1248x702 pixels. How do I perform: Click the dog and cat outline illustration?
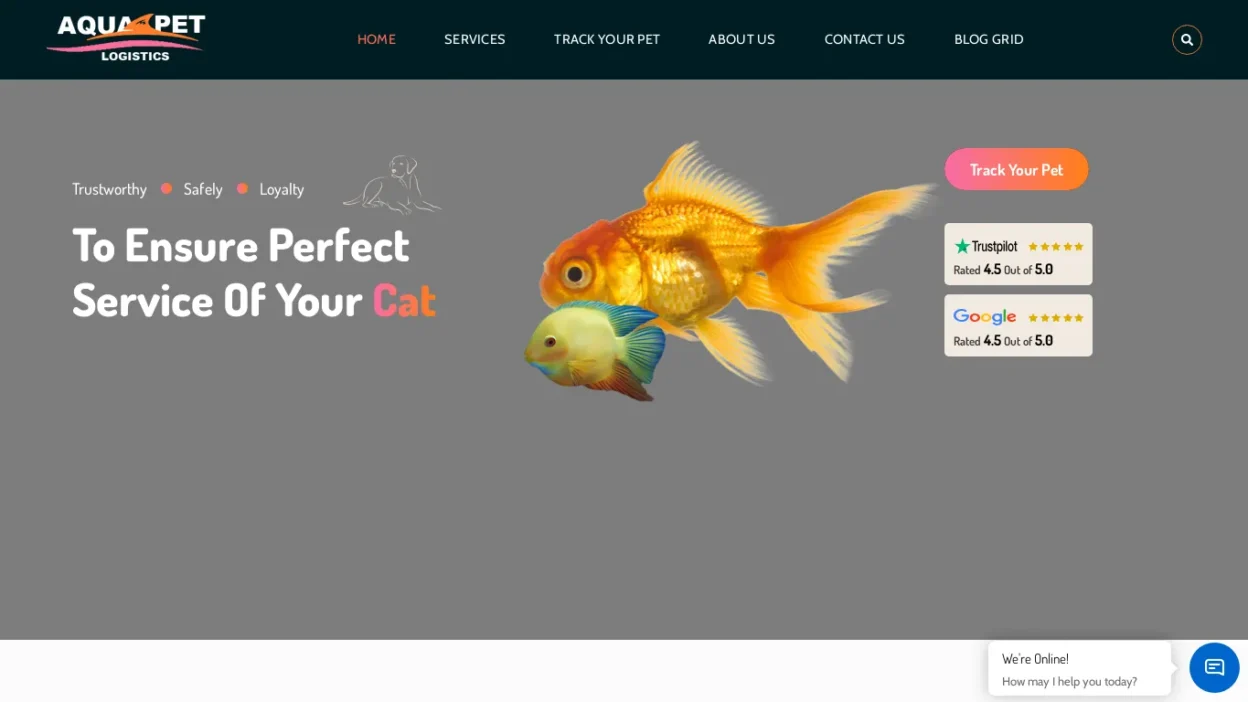[393, 184]
